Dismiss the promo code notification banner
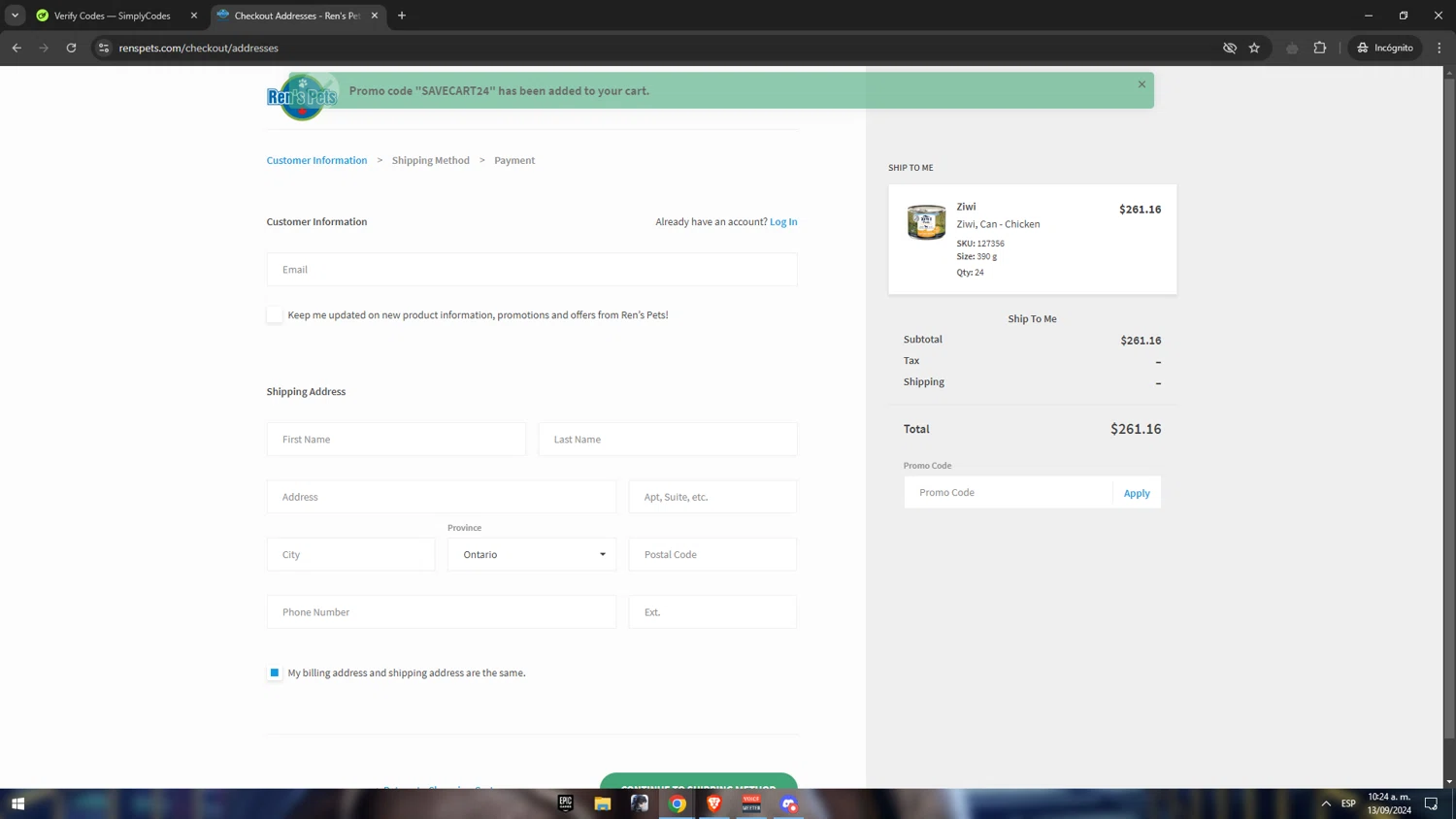The width and height of the screenshot is (1456, 819). tap(1142, 84)
